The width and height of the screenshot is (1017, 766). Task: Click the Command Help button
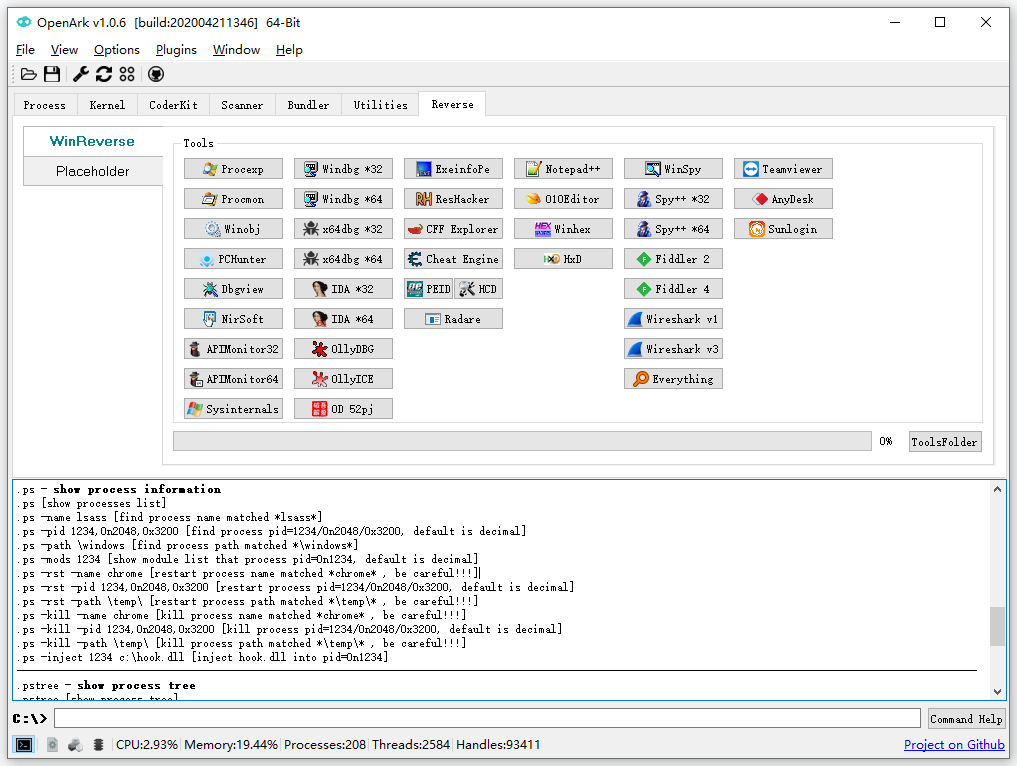[966, 719]
